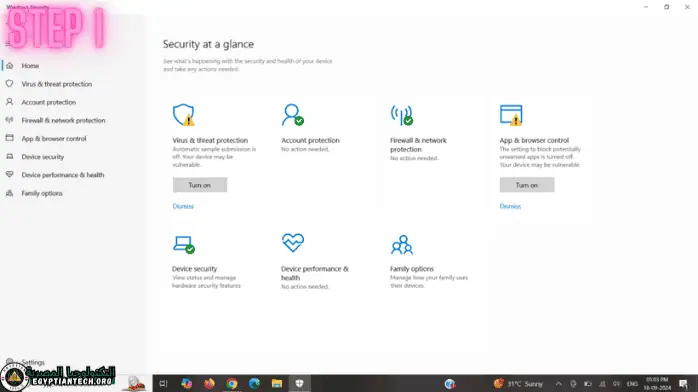Image resolution: width=698 pixels, height=392 pixels.
Task: Click the person icon beside Account protection in sidebar
Action: pyautogui.click(x=9, y=102)
